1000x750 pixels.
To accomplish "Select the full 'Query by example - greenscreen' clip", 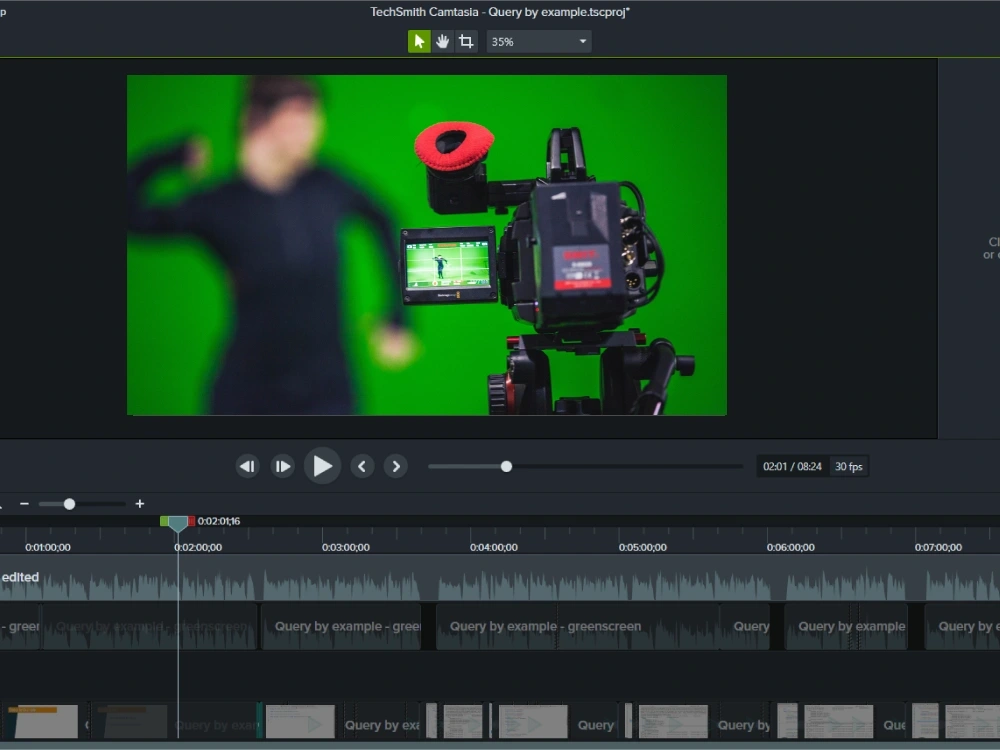I will click(577, 626).
